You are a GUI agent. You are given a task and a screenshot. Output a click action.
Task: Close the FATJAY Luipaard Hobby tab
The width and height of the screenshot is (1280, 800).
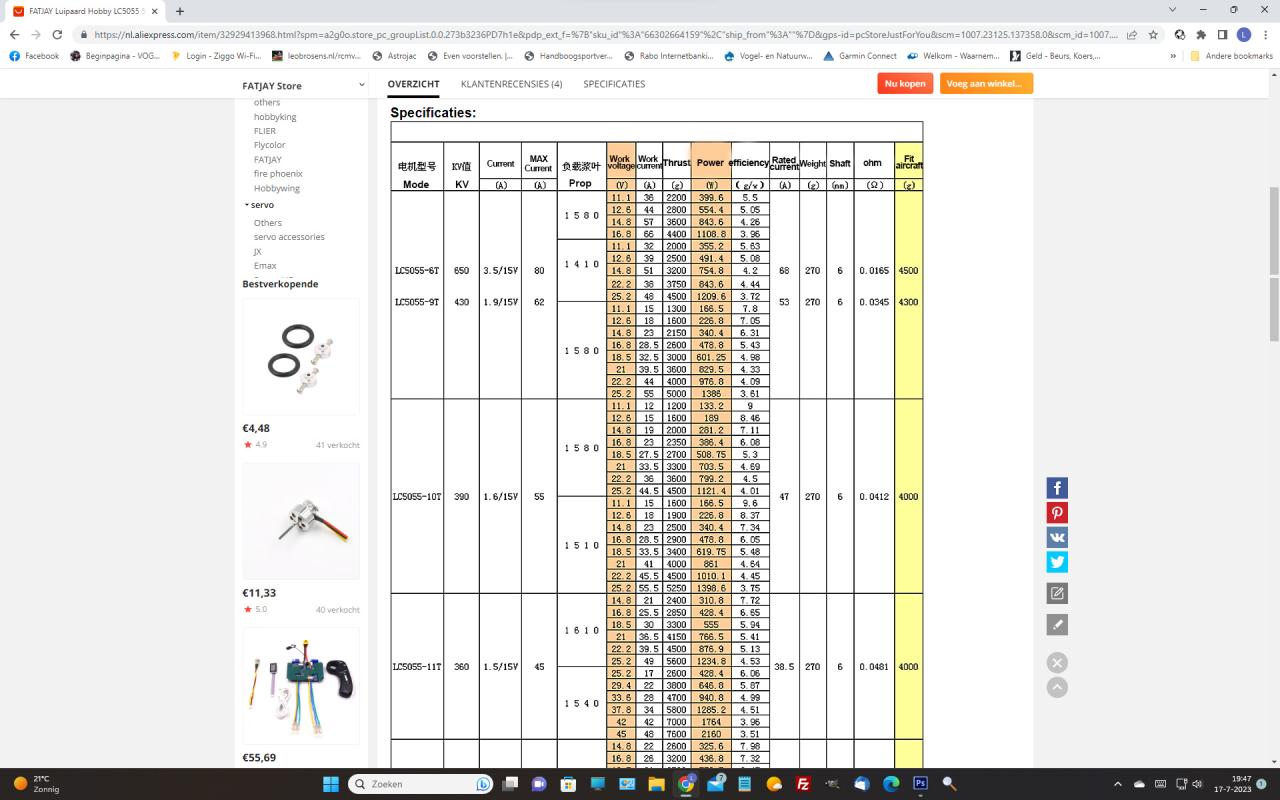pyautogui.click(x=154, y=11)
